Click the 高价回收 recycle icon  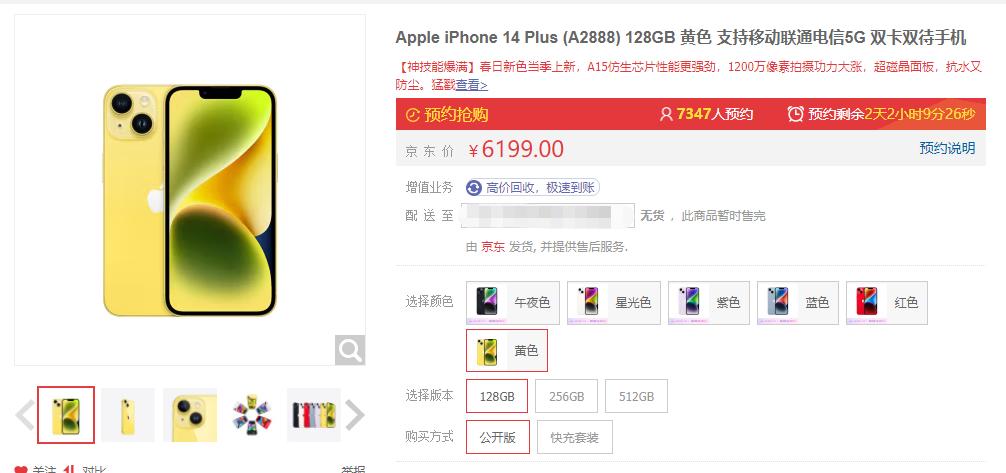[x=474, y=187]
